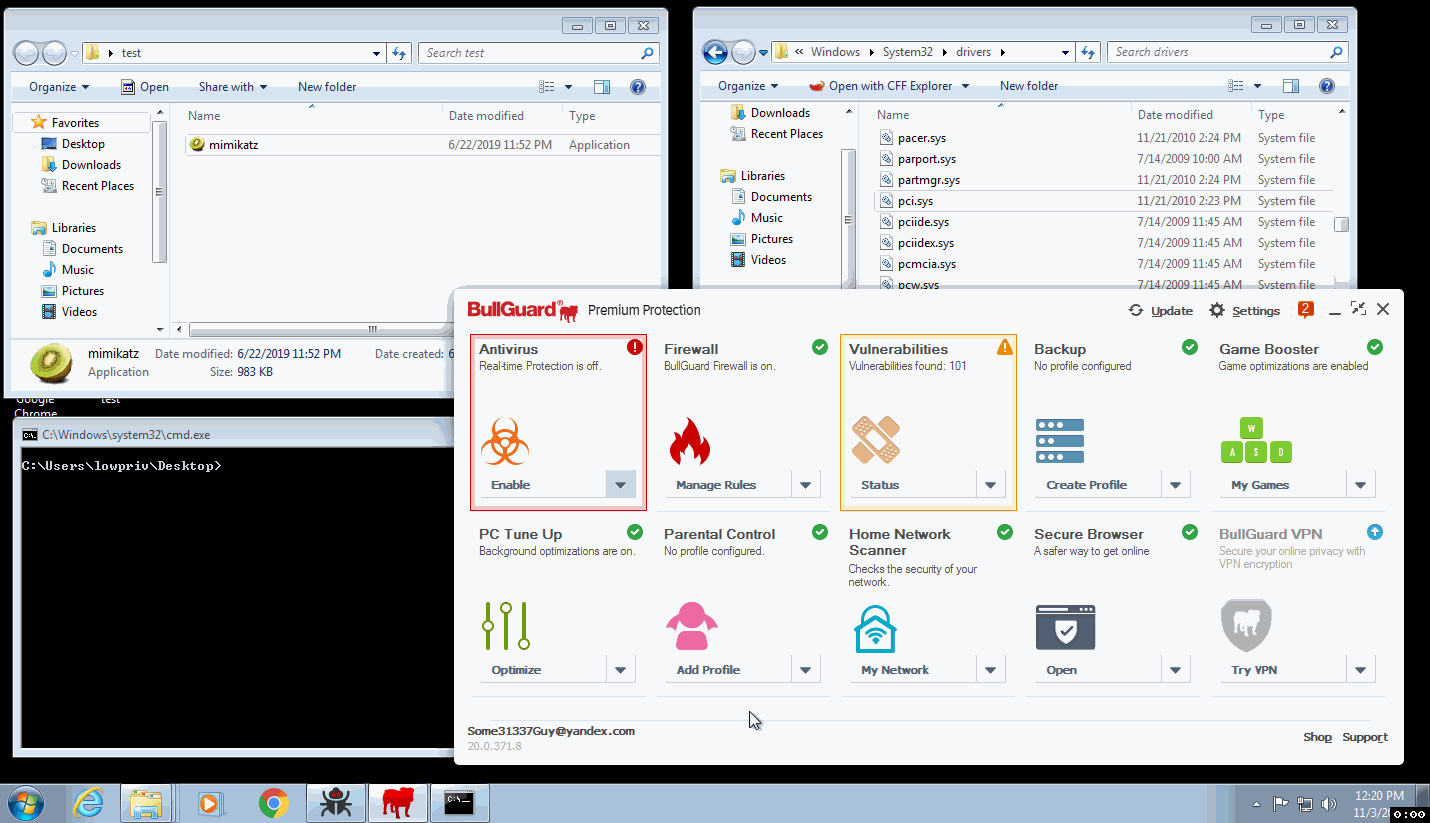Click the Antivirus Enable button
The height and width of the screenshot is (823, 1430).
point(543,485)
